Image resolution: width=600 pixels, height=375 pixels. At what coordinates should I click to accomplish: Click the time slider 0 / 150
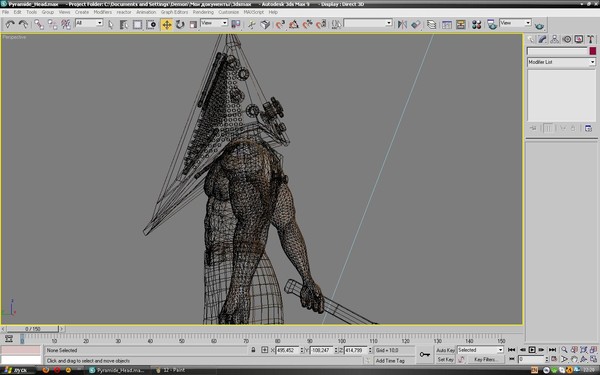coord(33,329)
